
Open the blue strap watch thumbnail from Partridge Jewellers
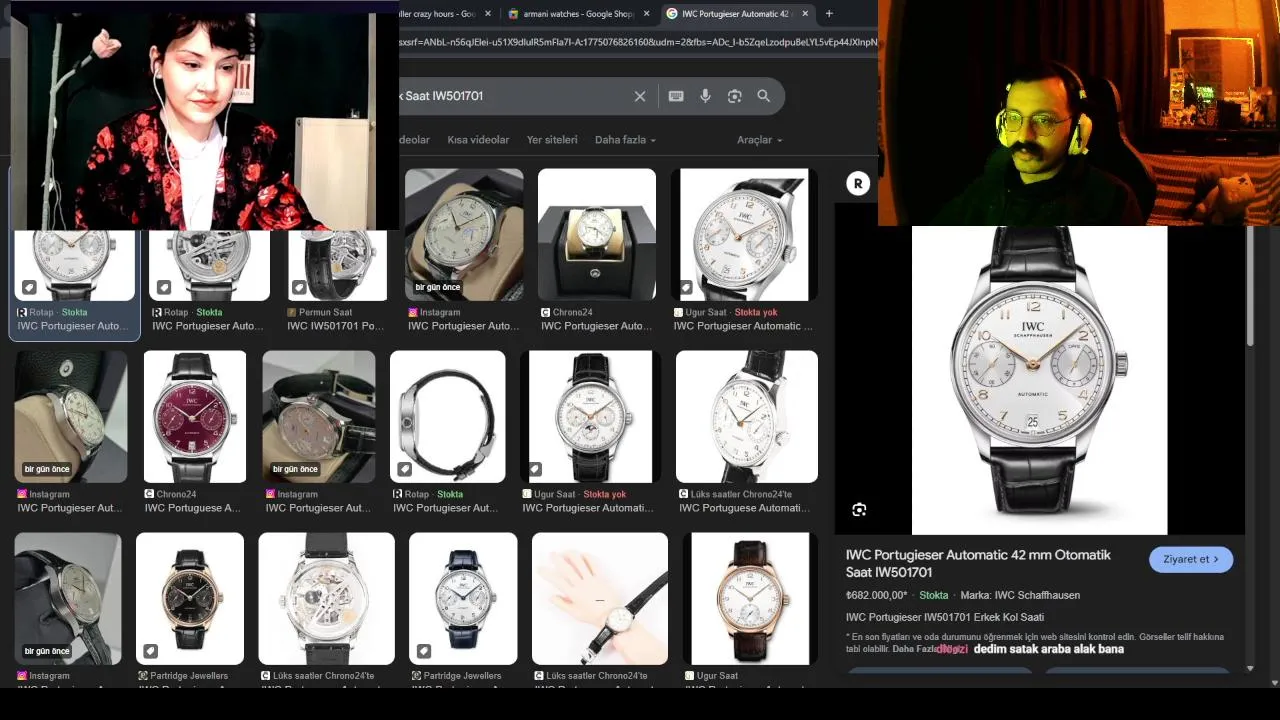463,598
